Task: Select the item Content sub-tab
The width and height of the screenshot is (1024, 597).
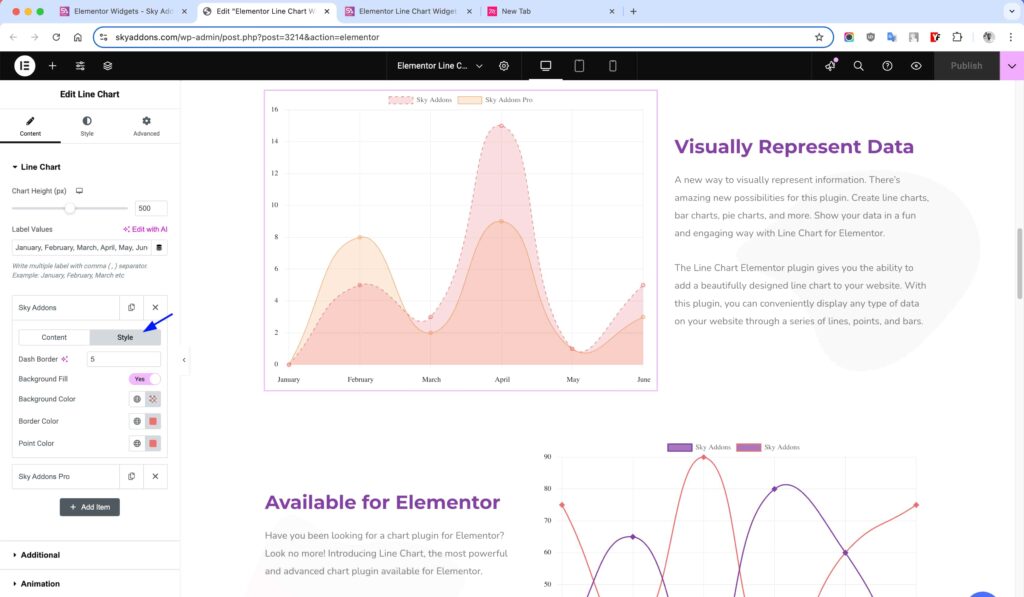Action: tap(54, 338)
